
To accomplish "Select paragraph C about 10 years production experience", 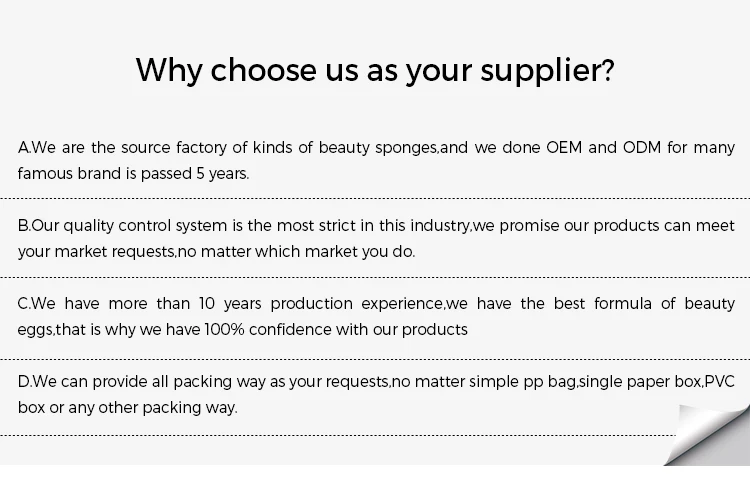I will coord(376,316).
